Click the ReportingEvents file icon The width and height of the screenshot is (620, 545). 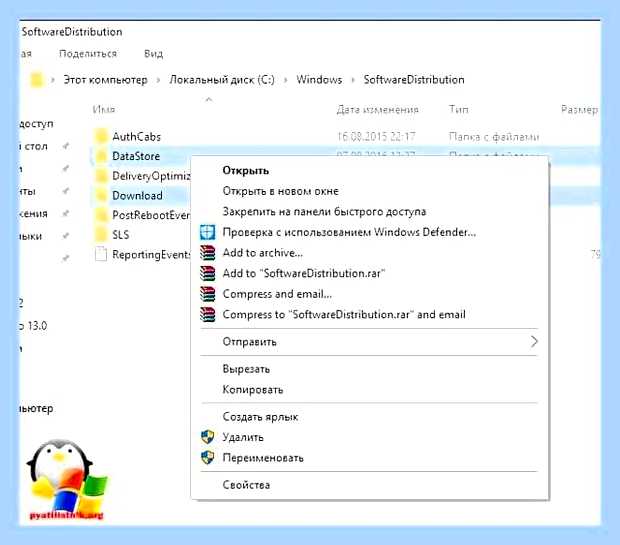coord(101,254)
